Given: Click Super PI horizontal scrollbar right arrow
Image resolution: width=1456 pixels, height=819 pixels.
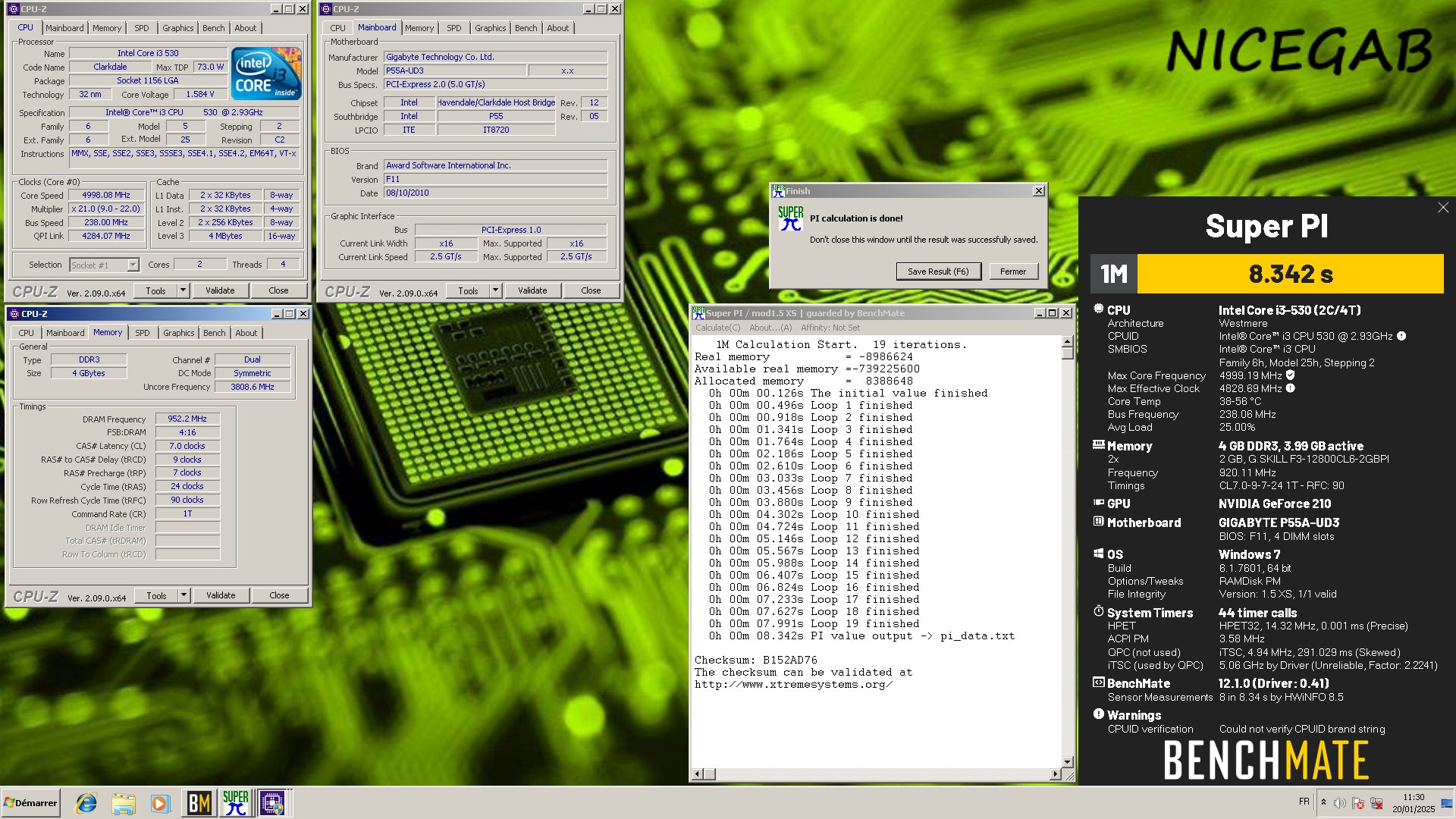Looking at the screenshot, I should click(1055, 774).
